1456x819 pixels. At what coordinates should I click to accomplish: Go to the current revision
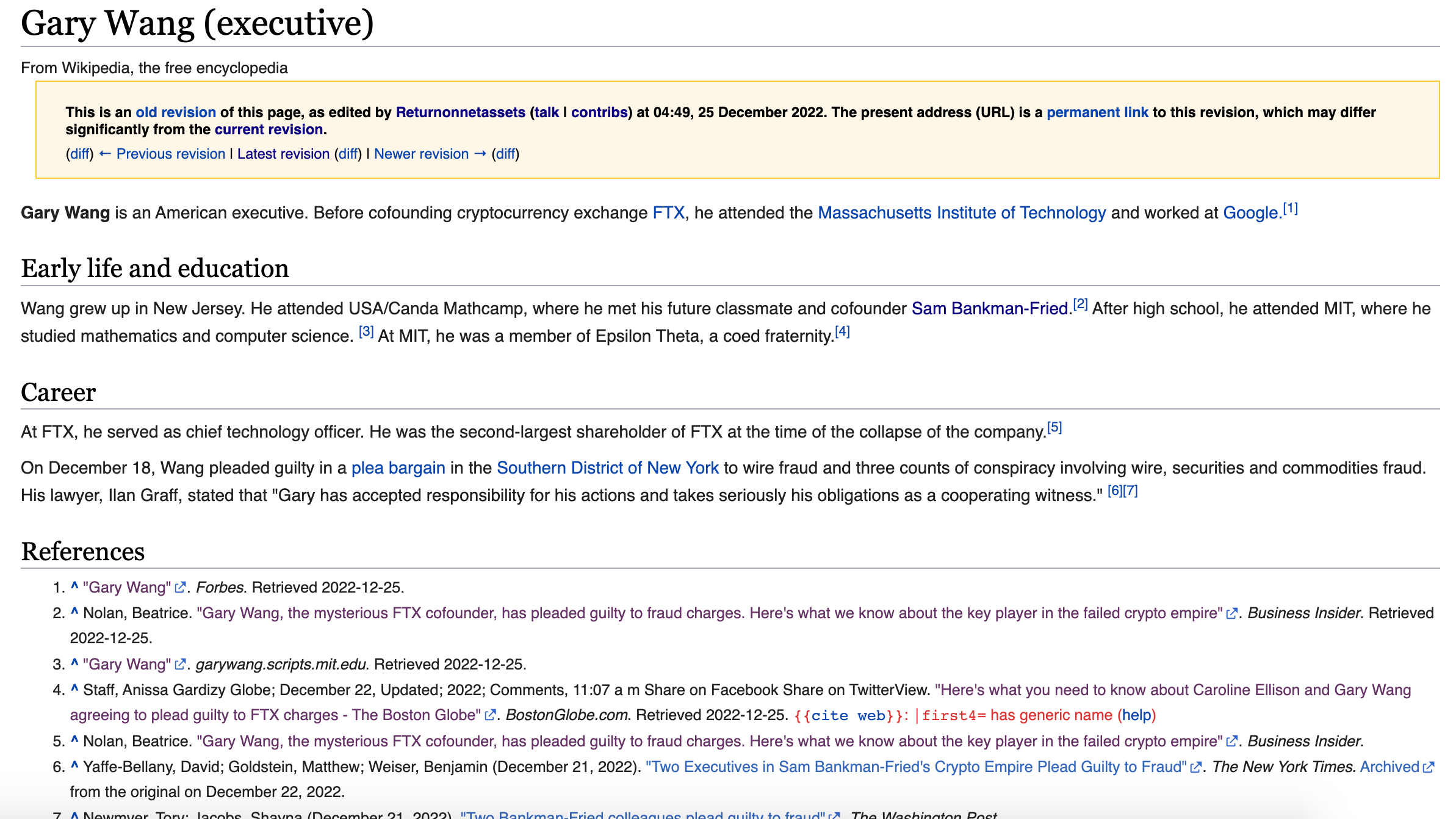point(268,129)
